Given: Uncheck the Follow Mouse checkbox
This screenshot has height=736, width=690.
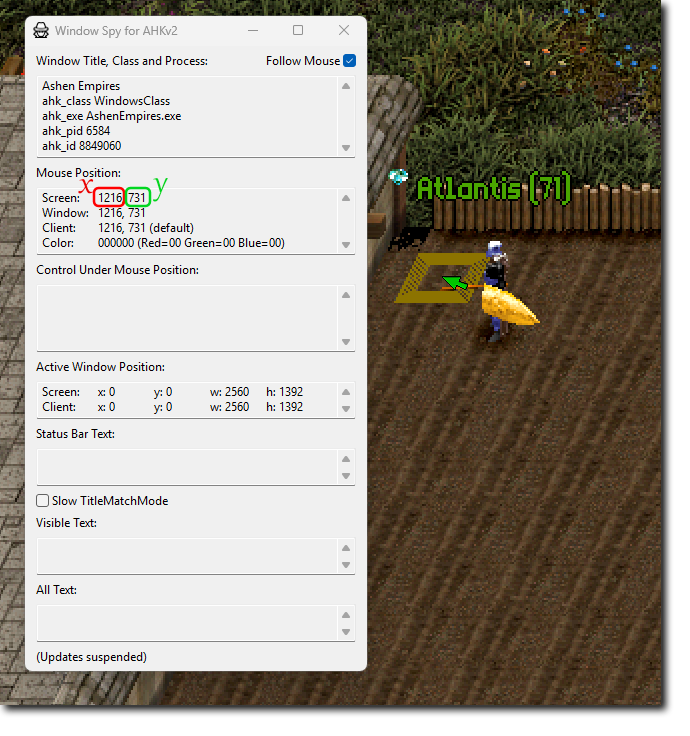Looking at the screenshot, I should [x=350, y=61].
